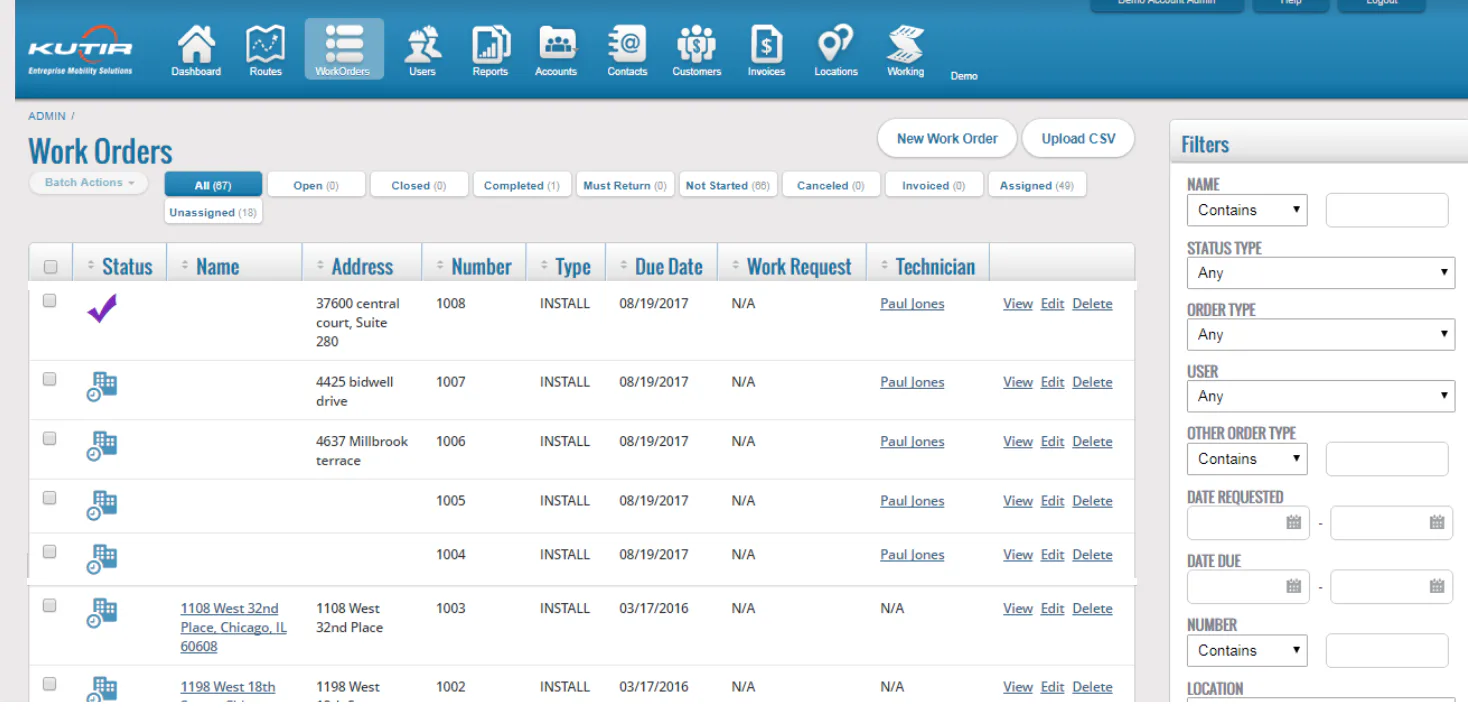Check the box for order 1007
Viewport: 1468px width, 710px height.
[49, 379]
